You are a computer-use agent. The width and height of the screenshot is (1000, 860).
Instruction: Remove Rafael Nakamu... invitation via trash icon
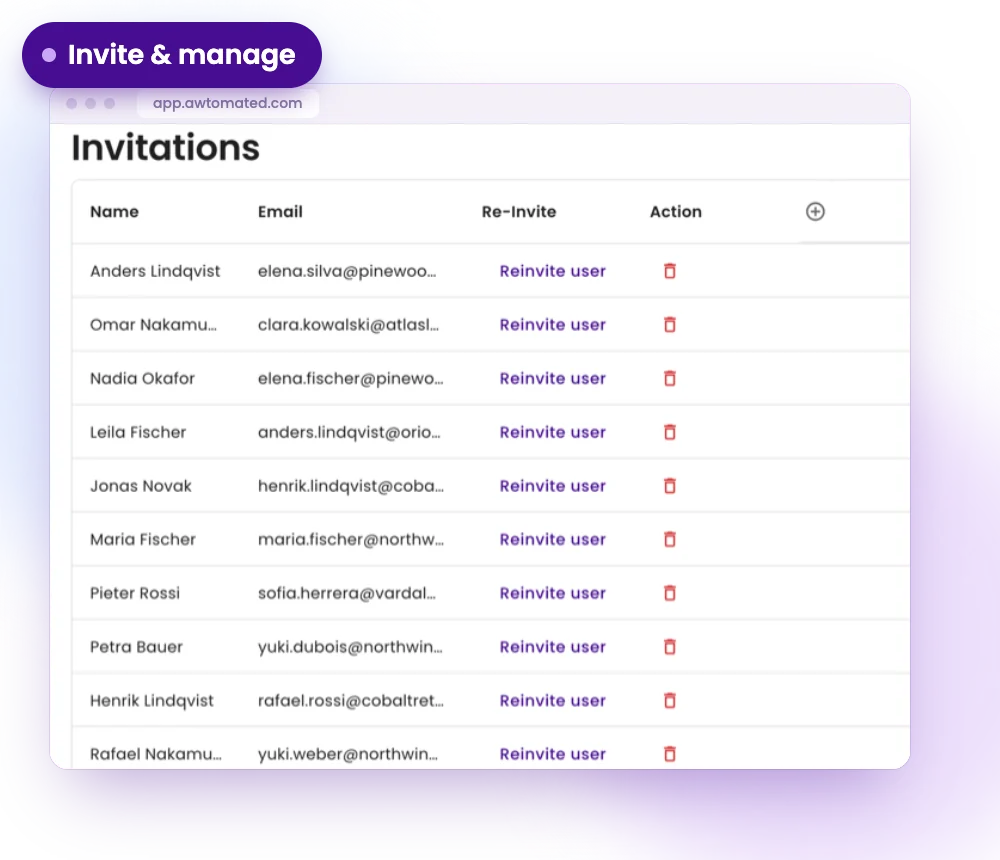click(x=670, y=753)
